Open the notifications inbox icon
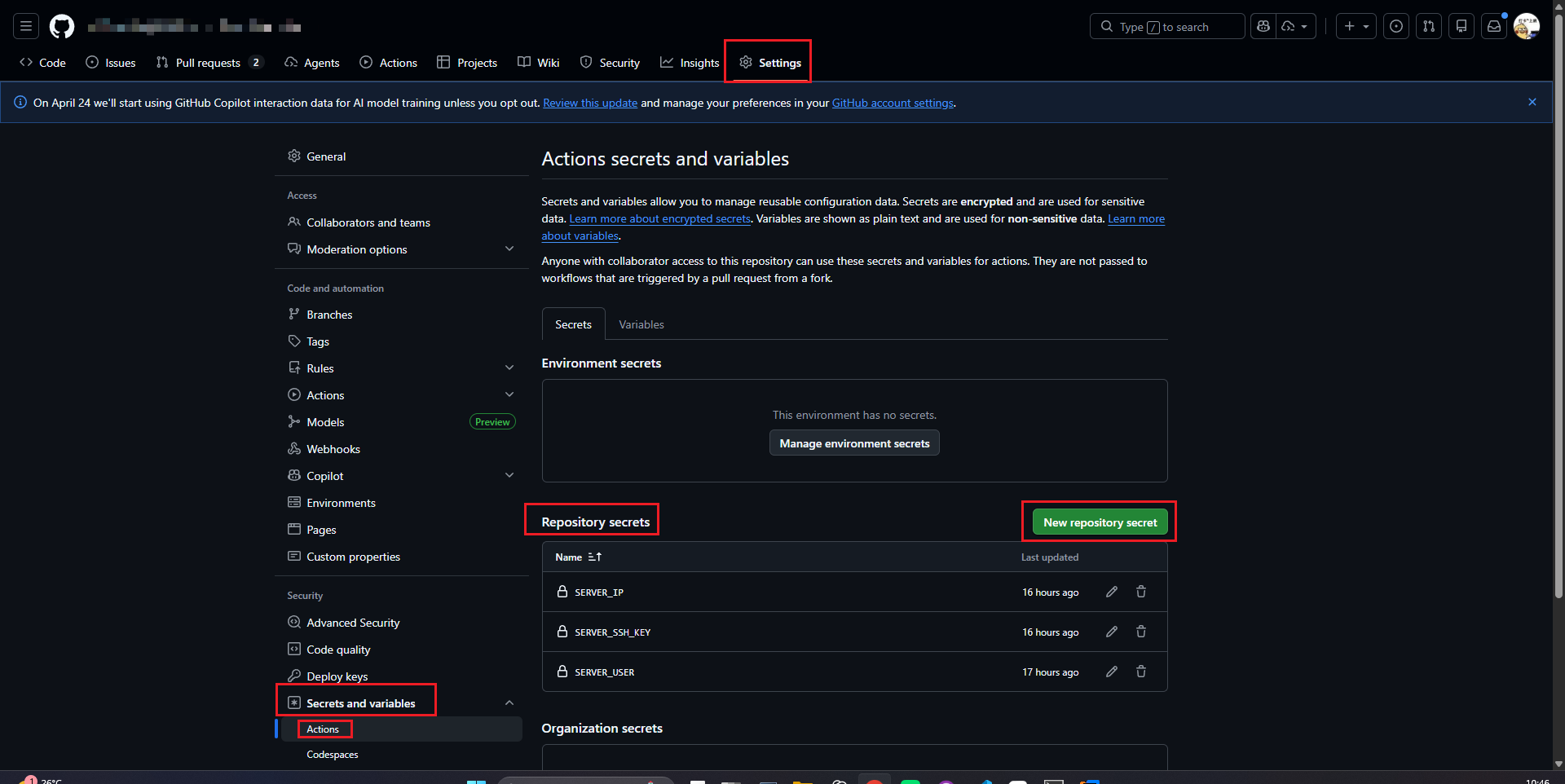The image size is (1565, 784). click(x=1493, y=27)
